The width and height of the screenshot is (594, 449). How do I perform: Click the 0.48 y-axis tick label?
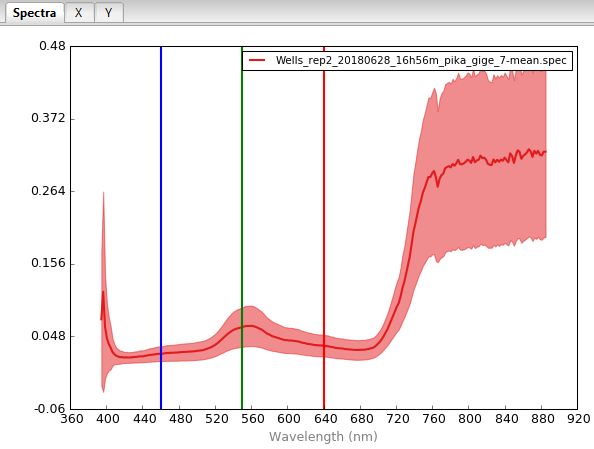52,46
